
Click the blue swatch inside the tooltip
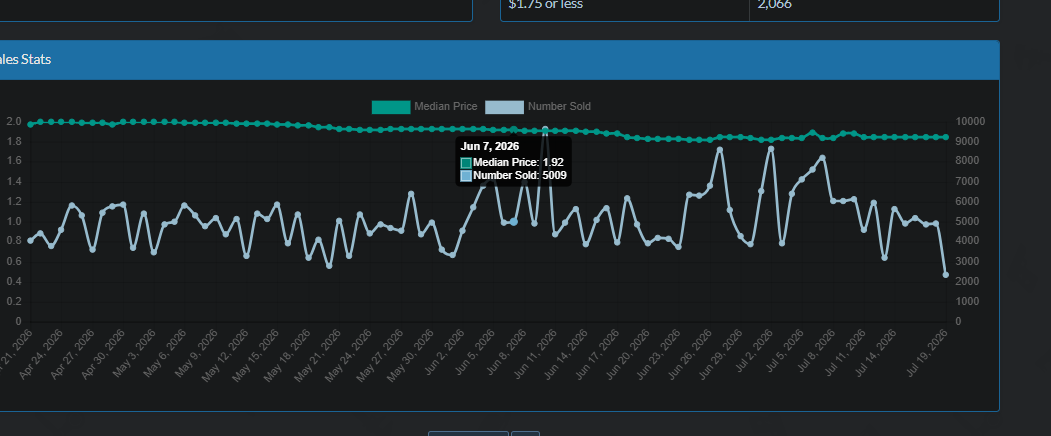click(x=466, y=176)
